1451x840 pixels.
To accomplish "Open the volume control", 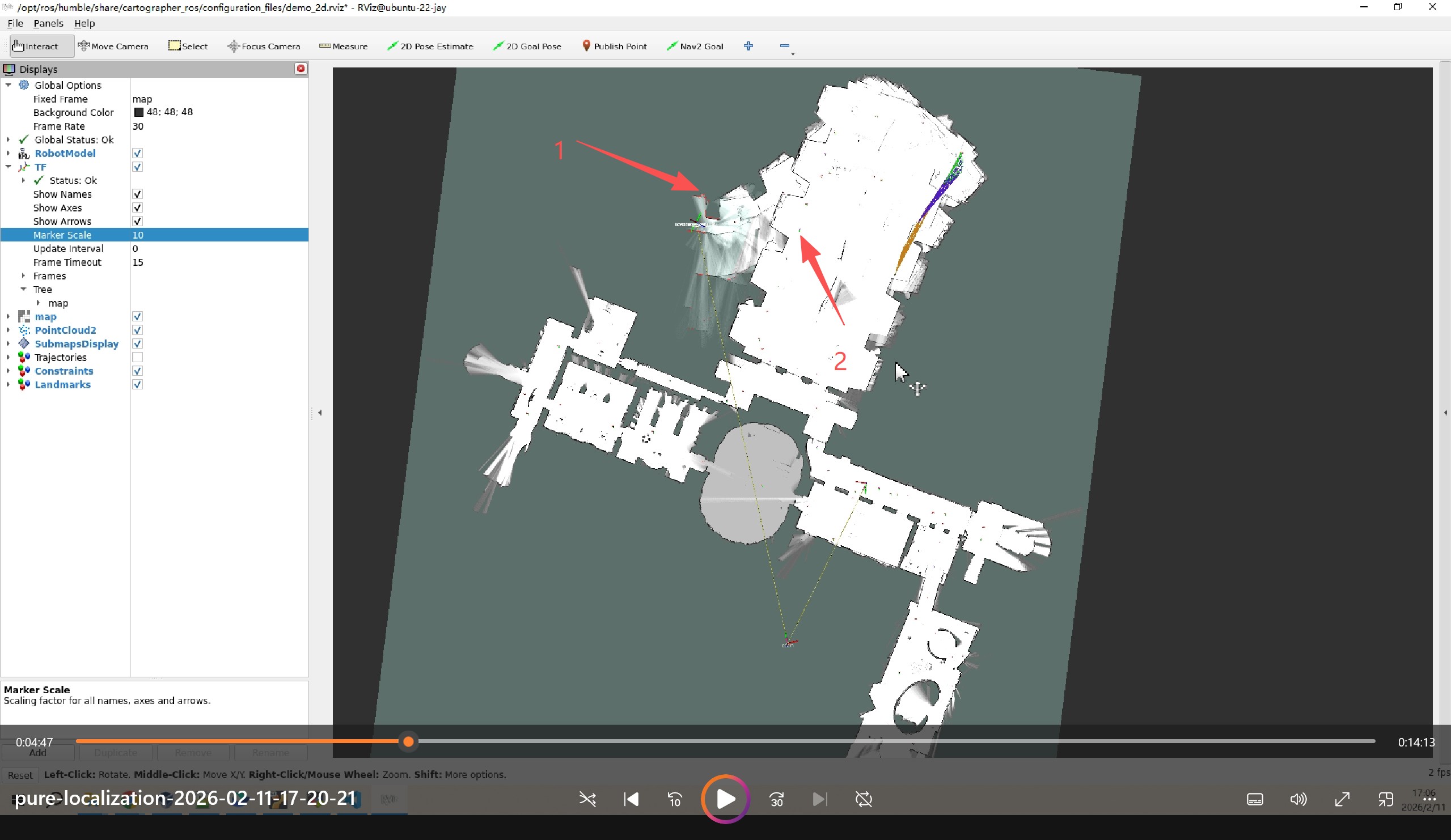I will 1298,799.
